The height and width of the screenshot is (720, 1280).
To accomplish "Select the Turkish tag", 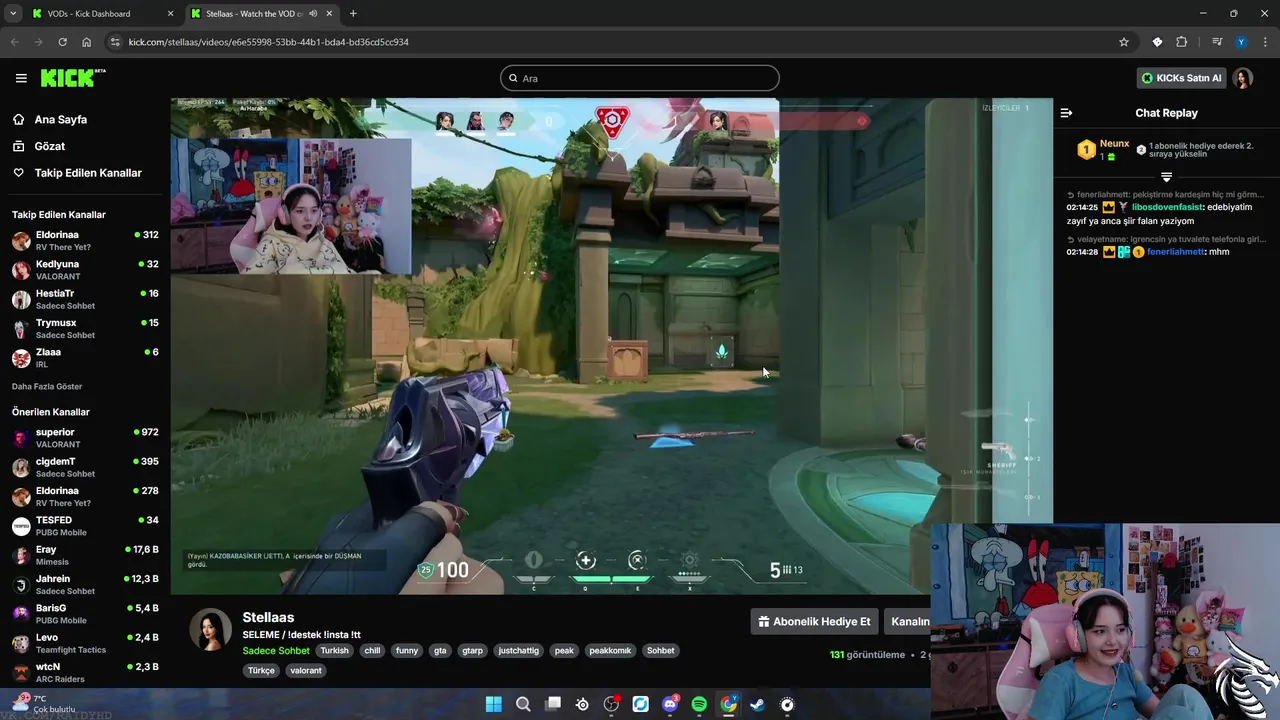I will coord(335,650).
